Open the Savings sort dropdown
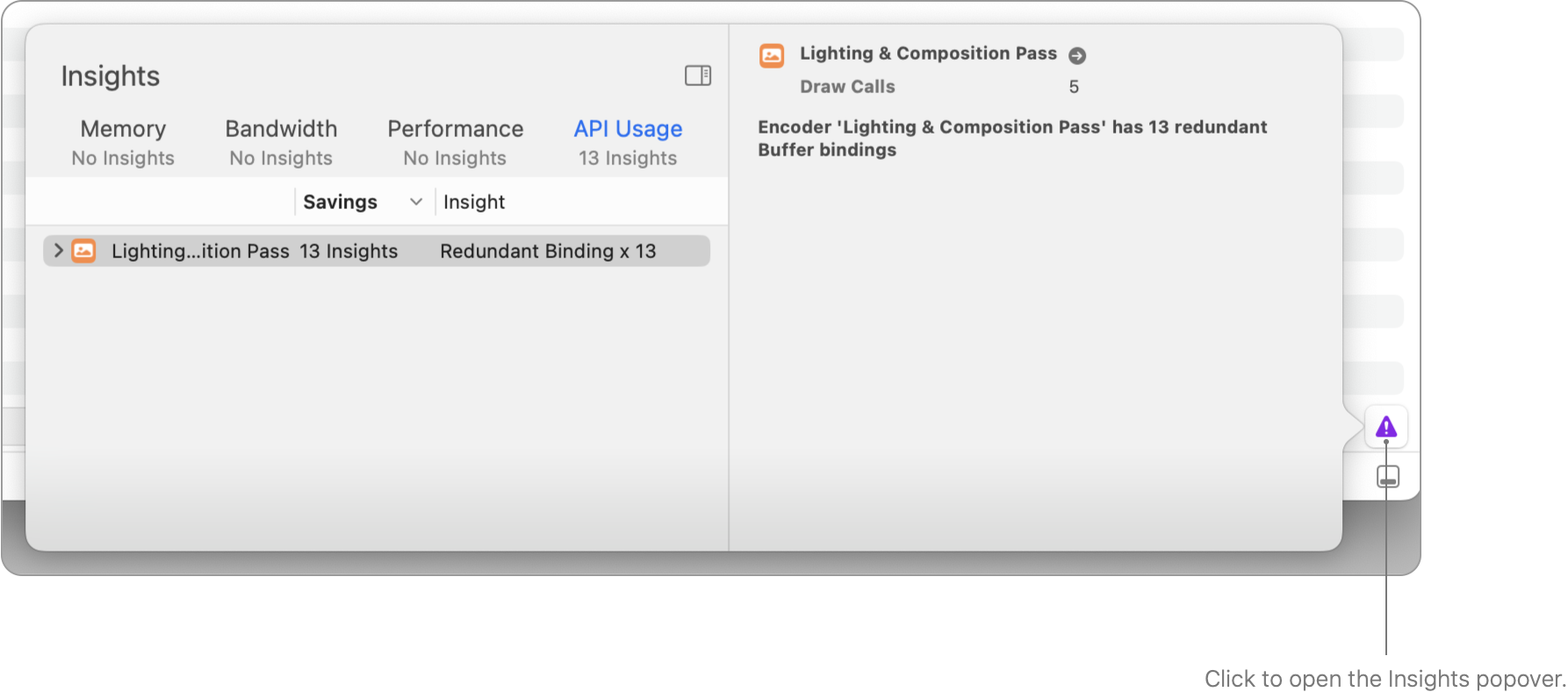This screenshot has height=692, width=1568. click(x=362, y=201)
